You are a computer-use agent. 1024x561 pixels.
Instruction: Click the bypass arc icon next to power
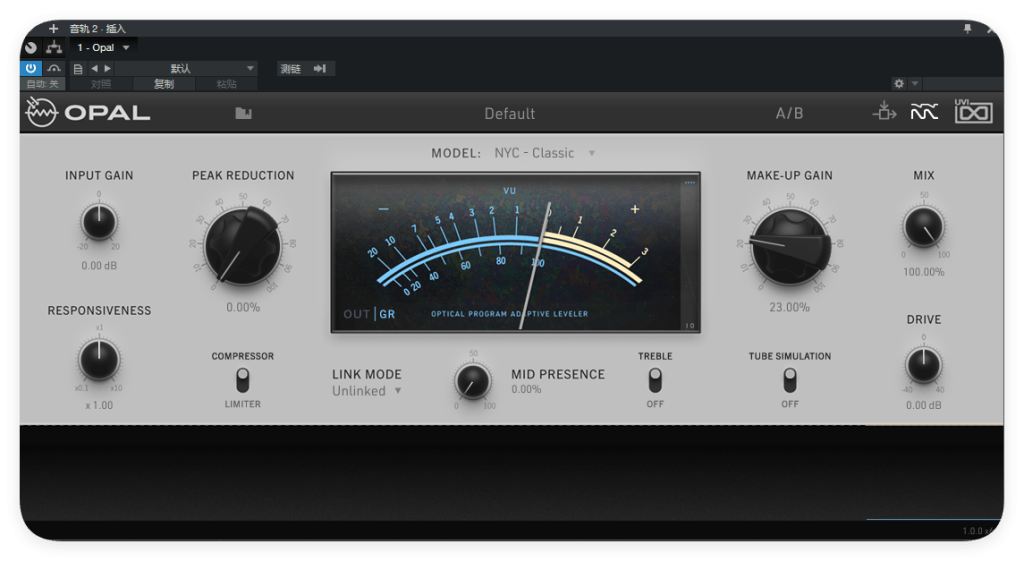point(54,68)
